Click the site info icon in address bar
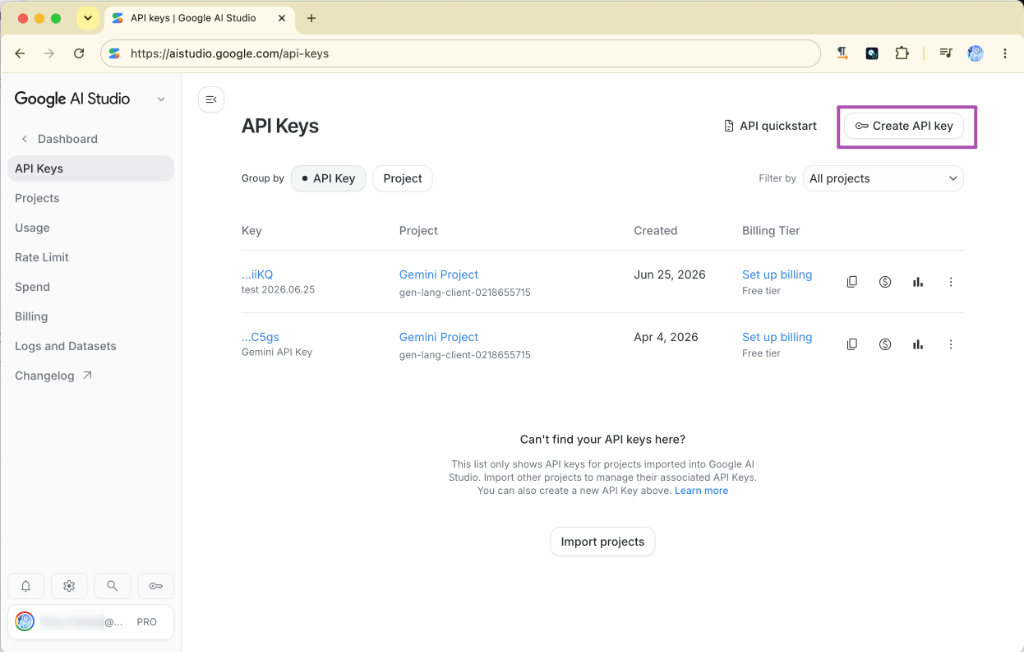This screenshot has height=652, width=1024. click(x=114, y=54)
